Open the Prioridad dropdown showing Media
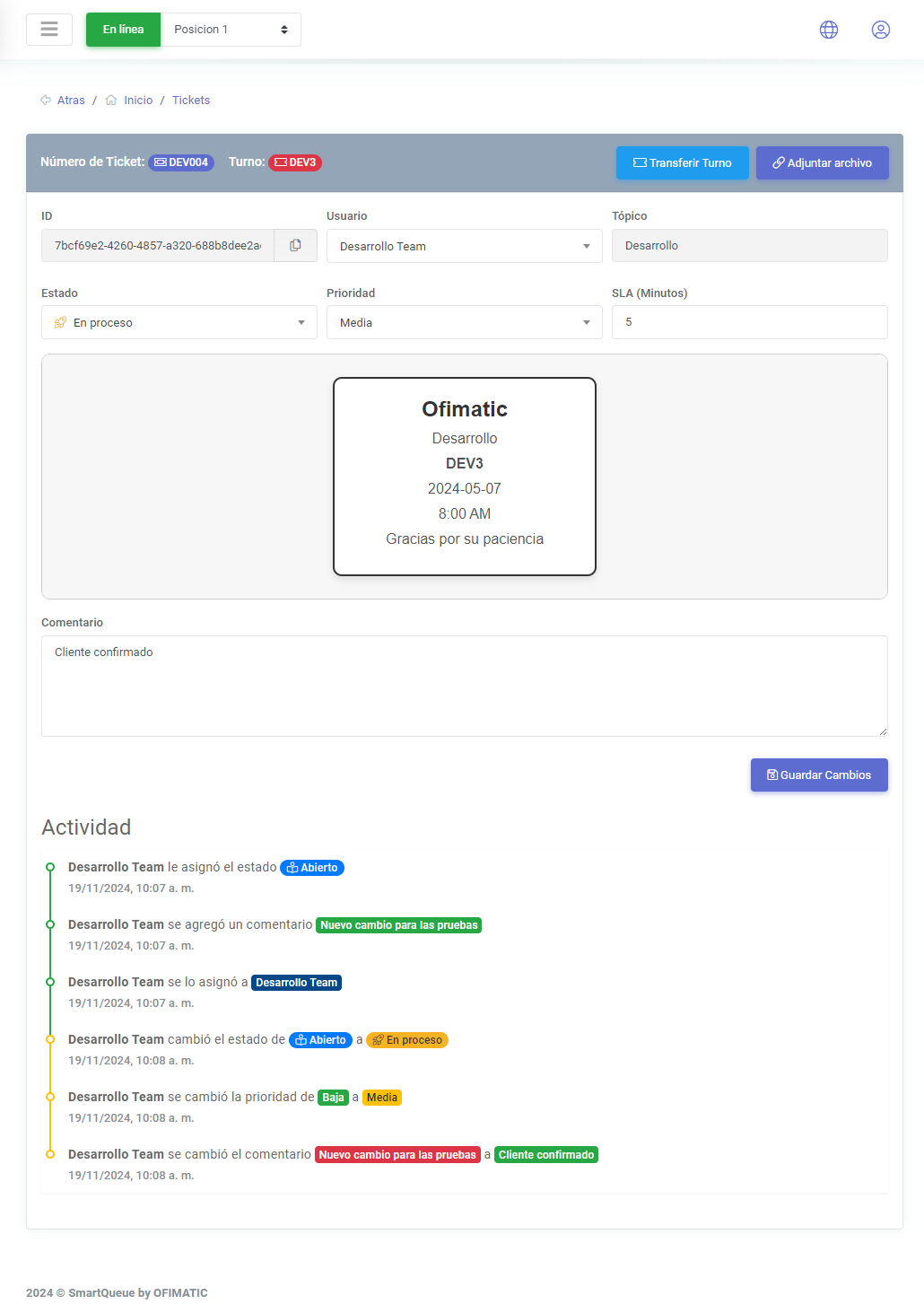This screenshot has height=1313, width=924. pos(464,322)
